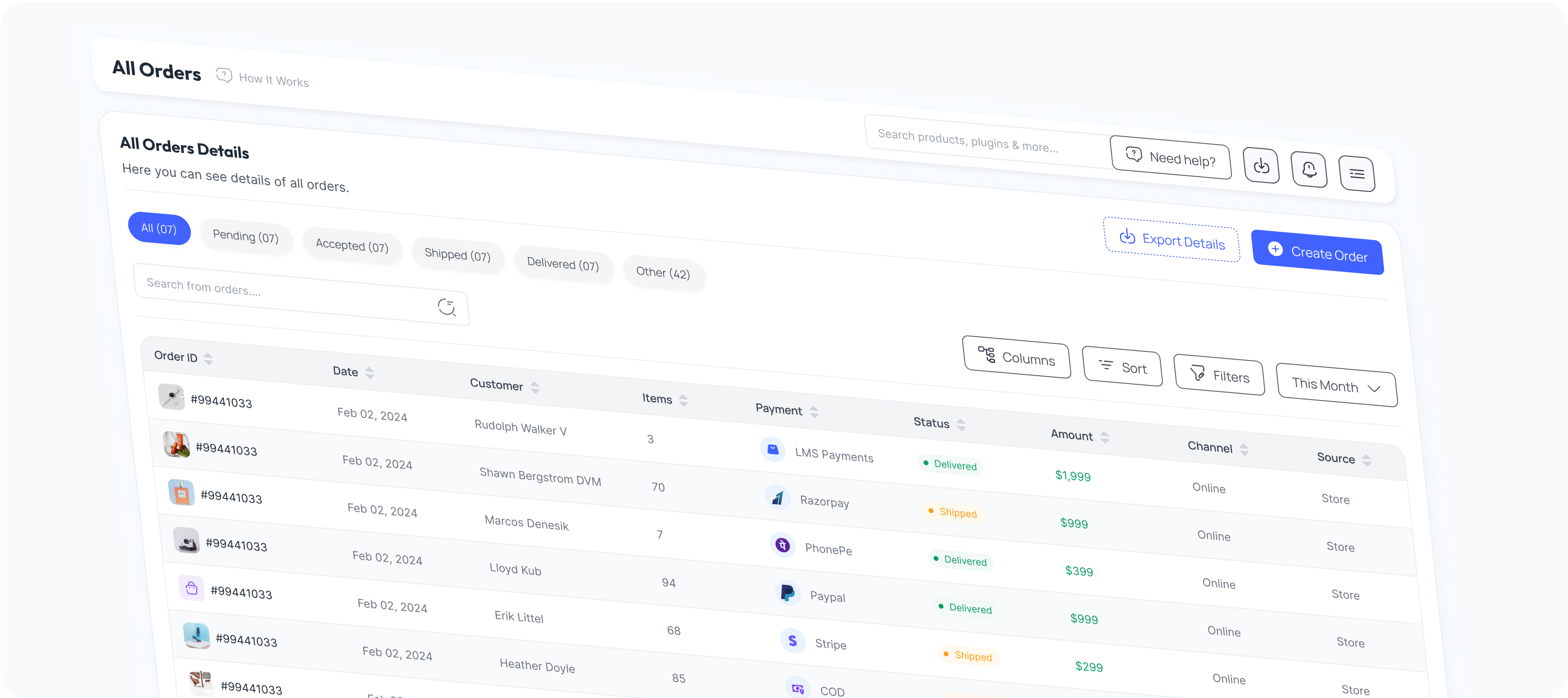Image resolution: width=1568 pixels, height=698 pixels.
Task: Toggle sort arrows on Amount column
Action: click(x=1105, y=437)
